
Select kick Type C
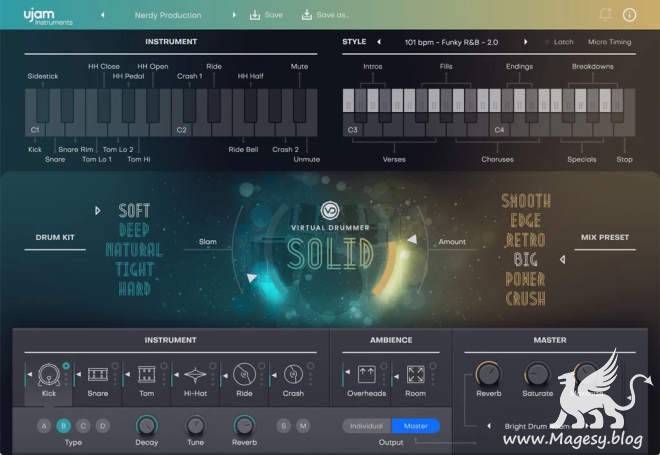[83, 426]
